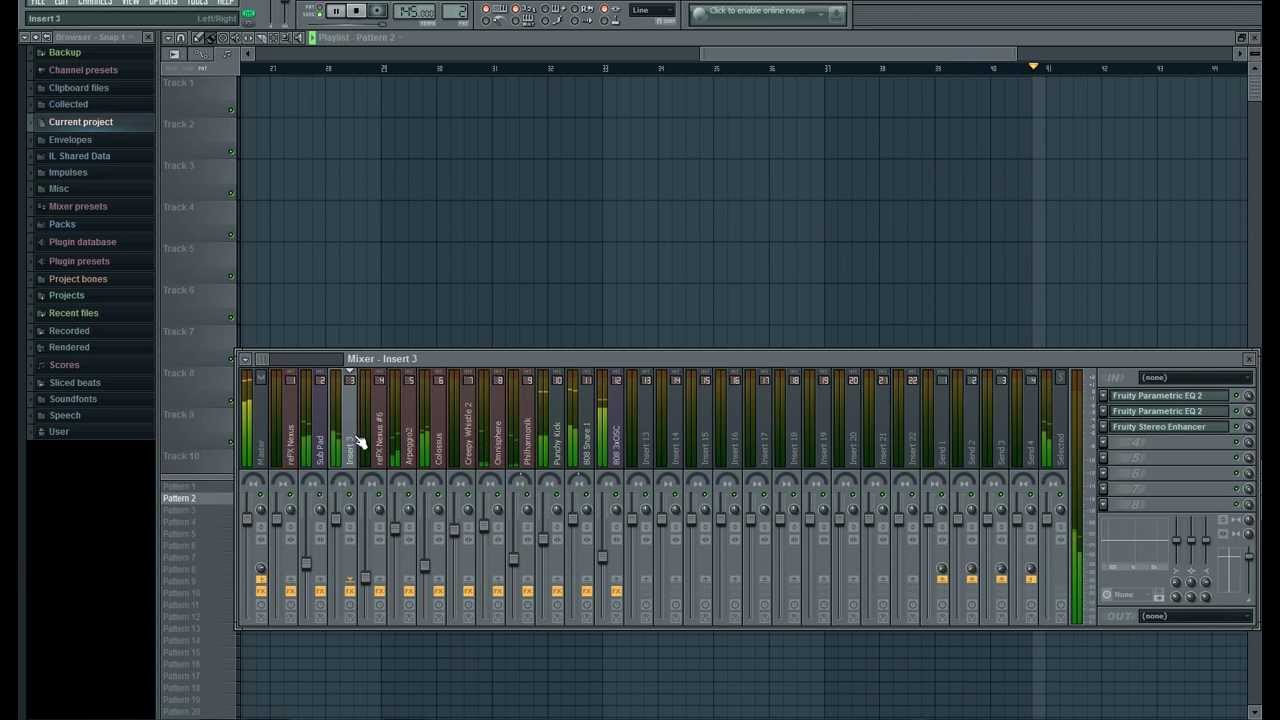Open the mixer IN (none) dropdown
Screen dimensions: 1280x720
click(x=1196, y=378)
